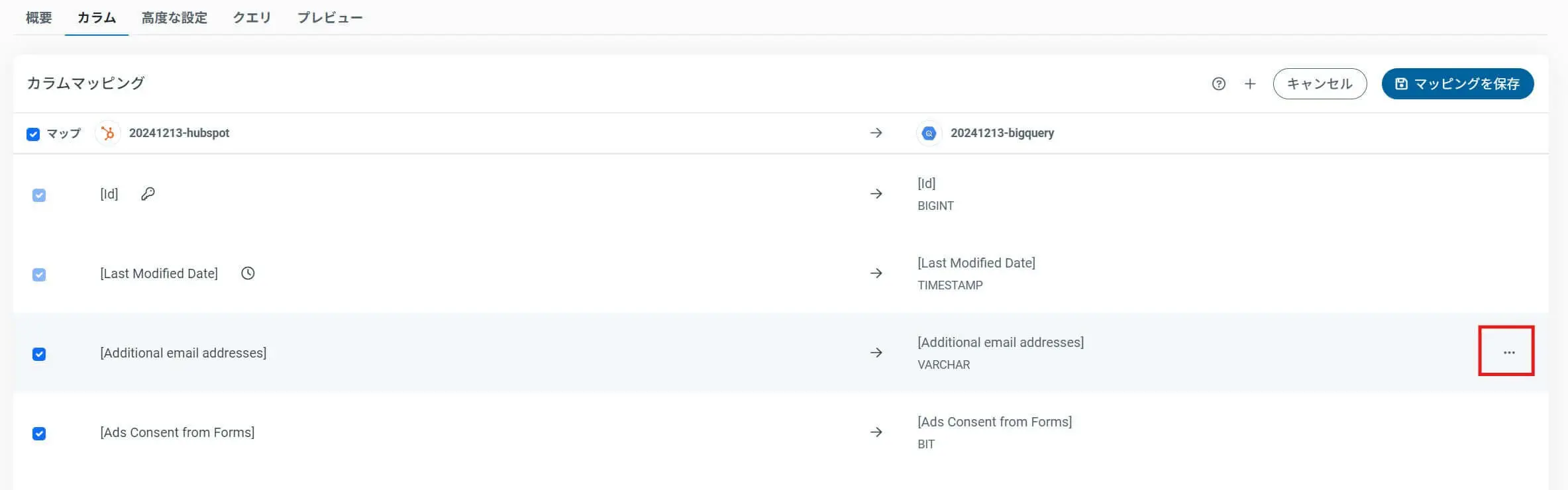Click the BigQuery destination logo icon
The width and height of the screenshot is (1568, 490).
(x=929, y=133)
